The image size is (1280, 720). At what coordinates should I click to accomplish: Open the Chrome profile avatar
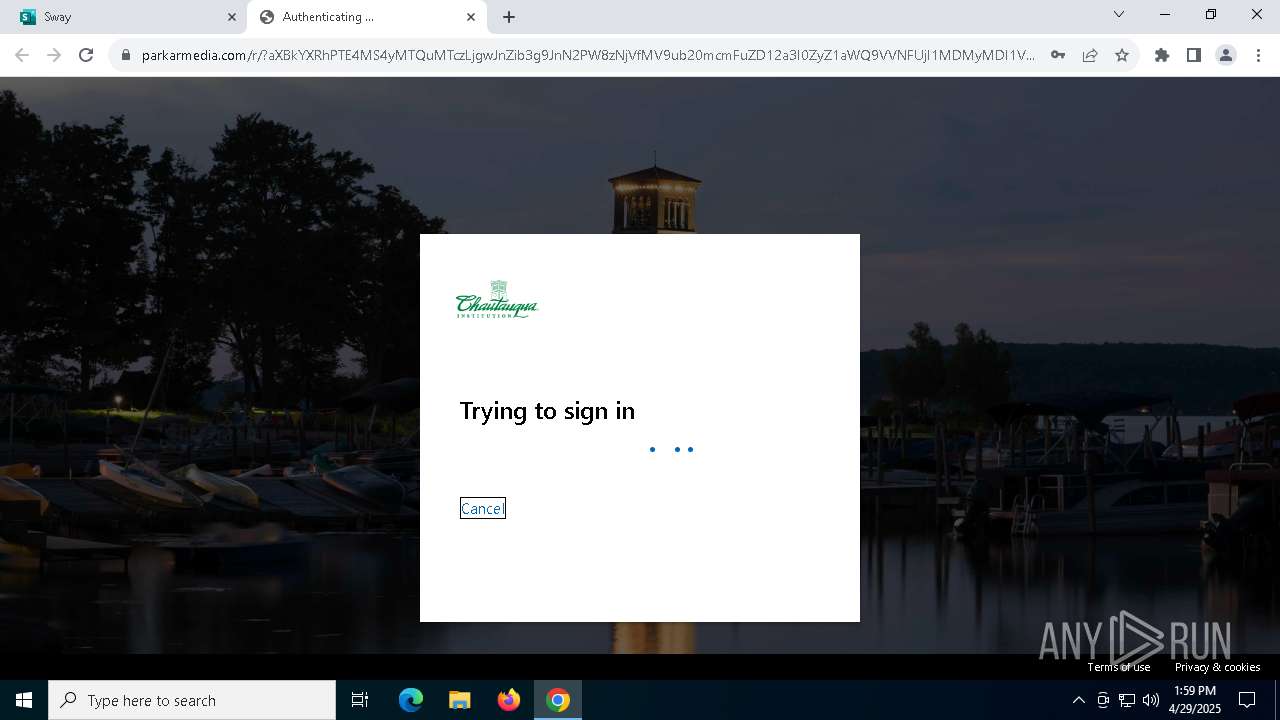point(1226,55)
